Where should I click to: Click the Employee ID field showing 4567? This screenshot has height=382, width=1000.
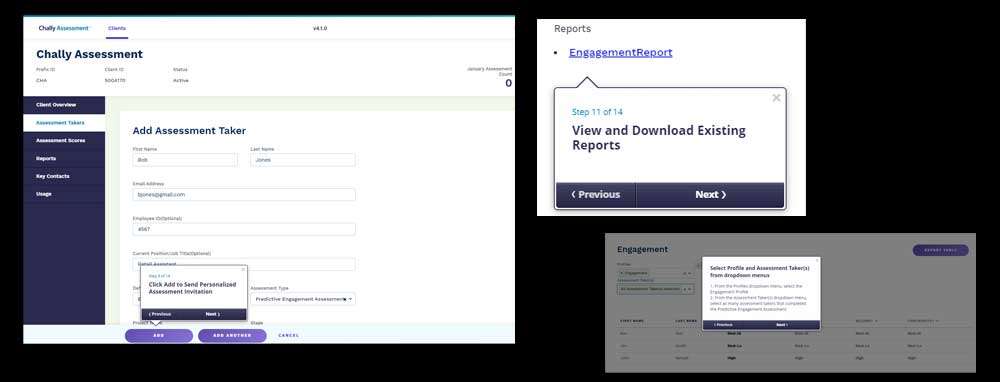click(244, 229)
